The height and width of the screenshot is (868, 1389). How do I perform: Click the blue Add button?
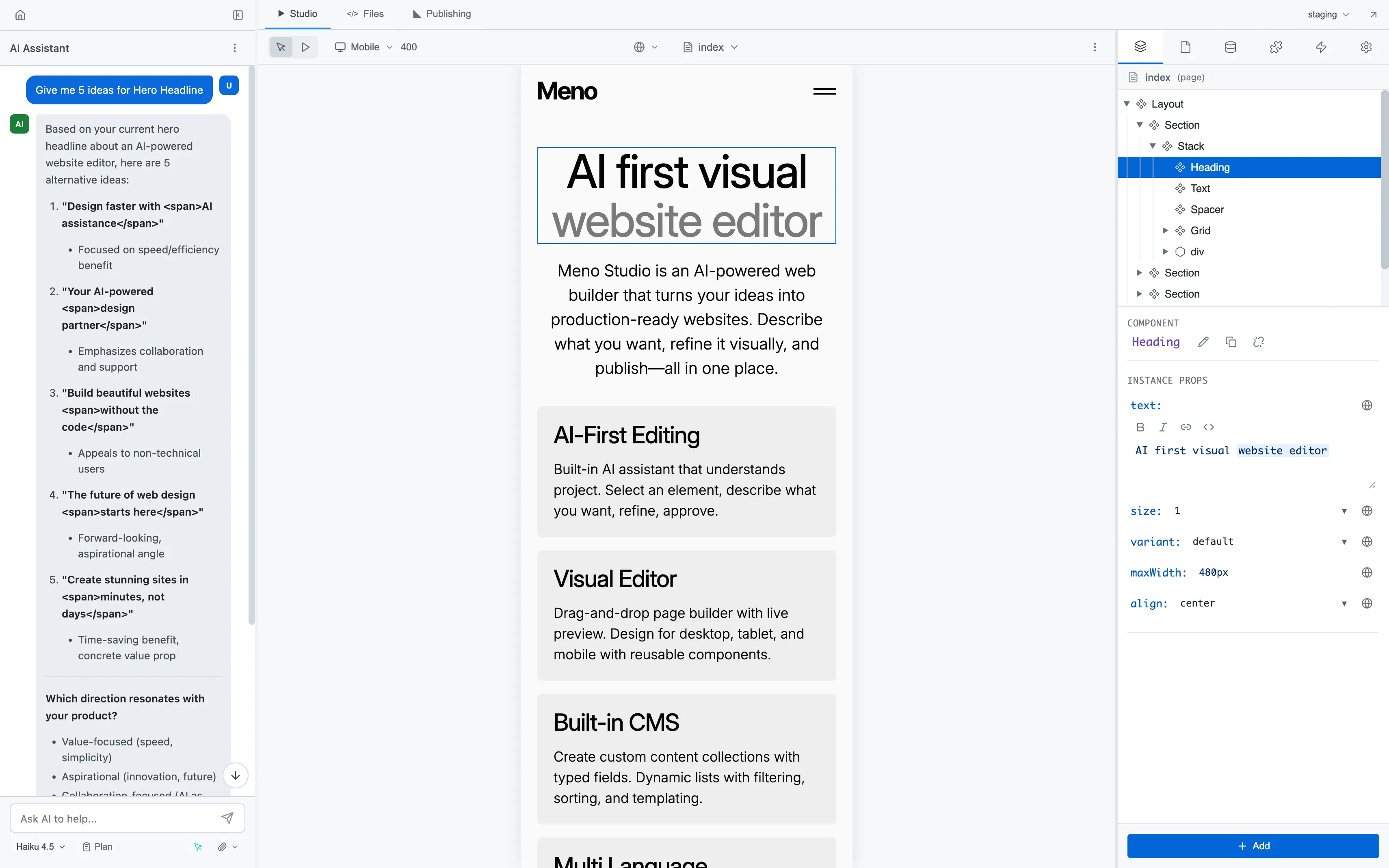1253,846
